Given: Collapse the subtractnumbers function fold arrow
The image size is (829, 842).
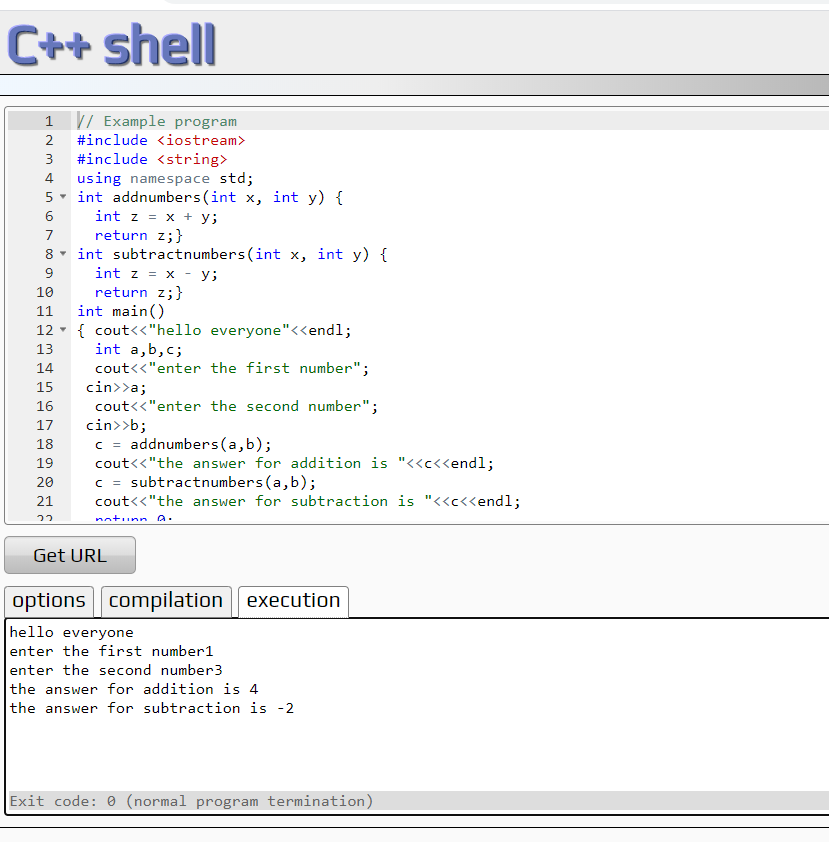Looking at the screenshot, I should [61, 254].
